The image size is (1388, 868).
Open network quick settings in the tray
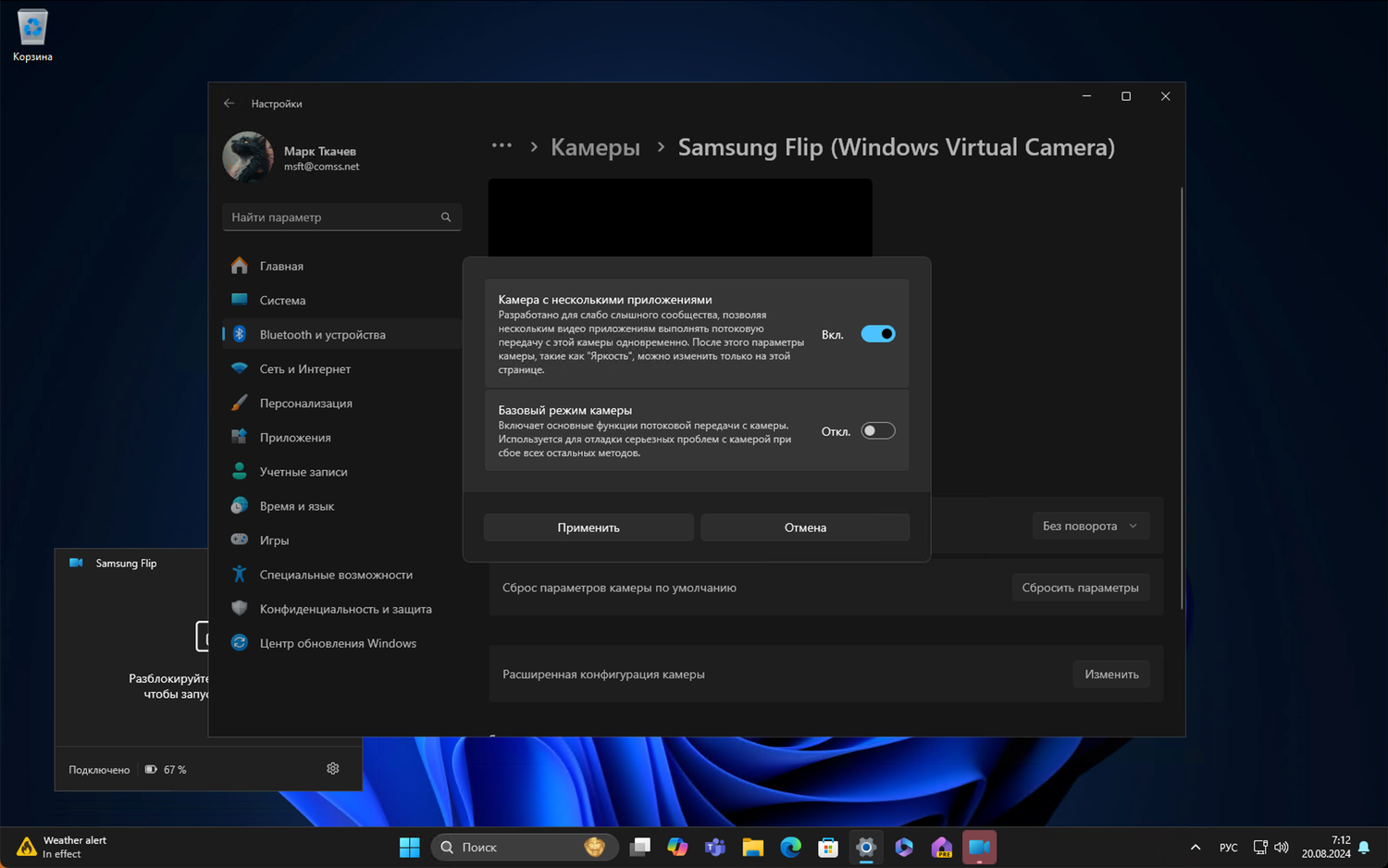1260,847
